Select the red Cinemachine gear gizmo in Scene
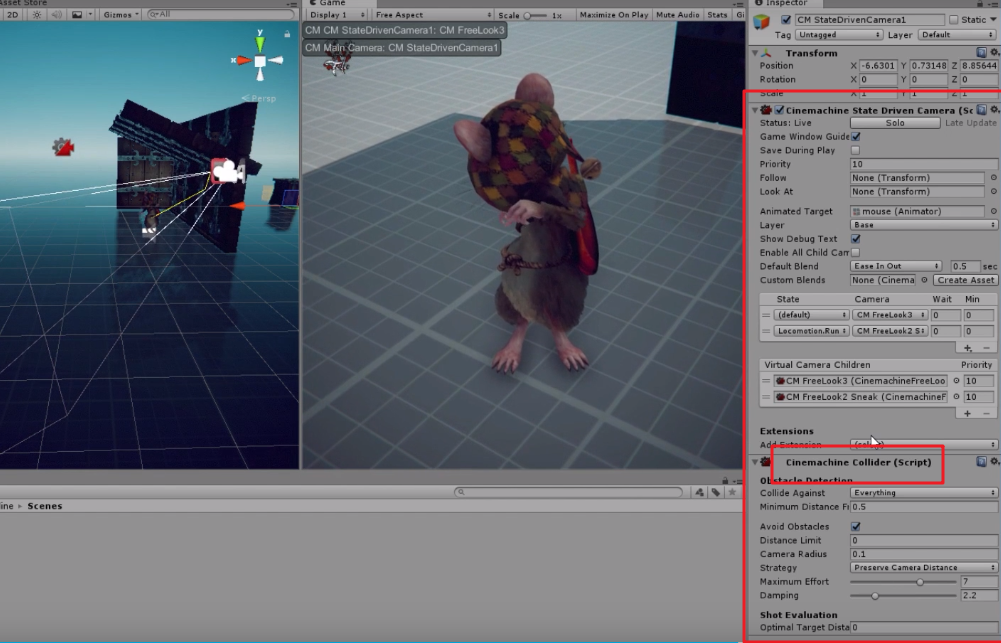1001x643 pixels. [x=63, y=148]
